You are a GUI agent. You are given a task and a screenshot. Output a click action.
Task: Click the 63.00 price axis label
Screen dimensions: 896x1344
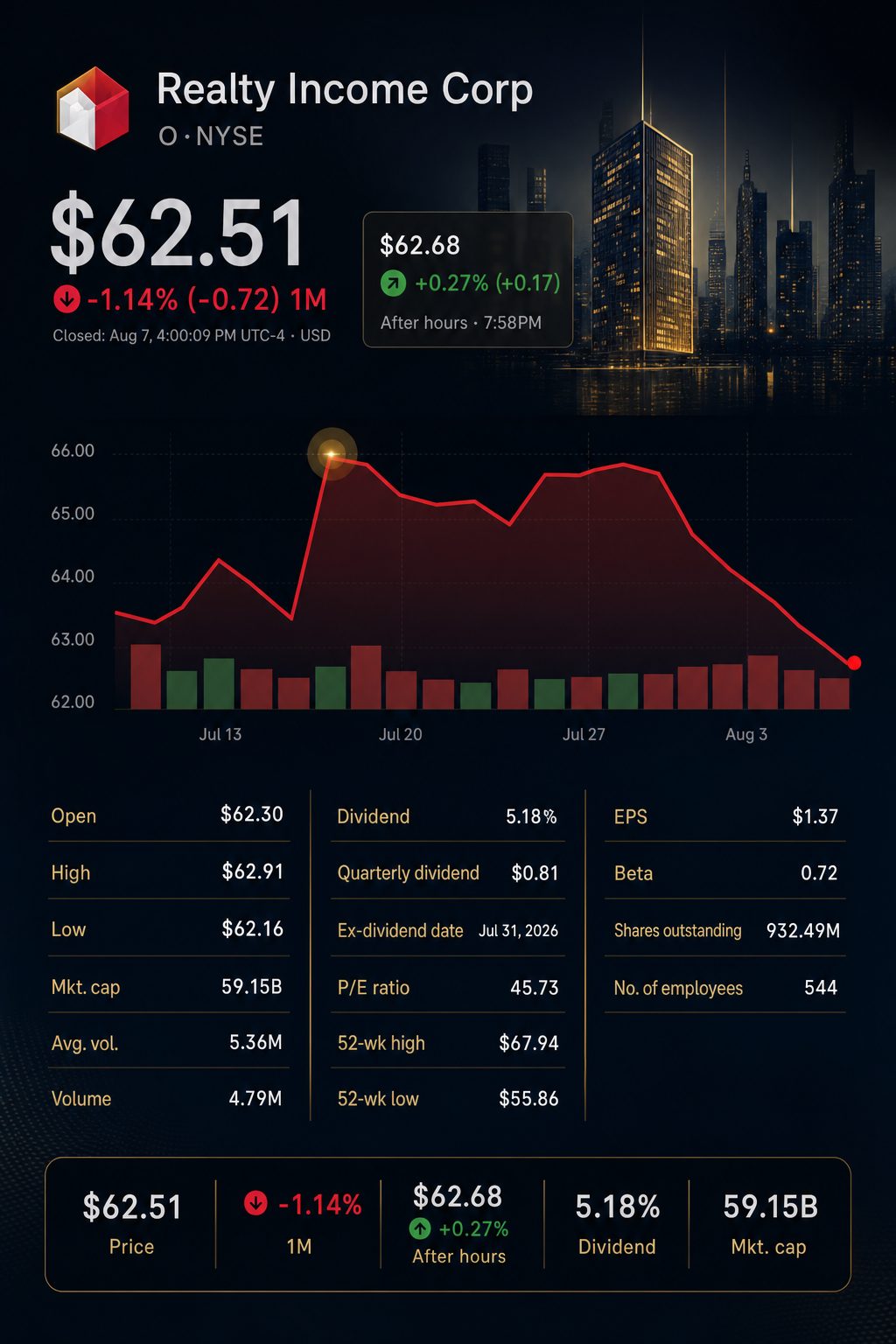[x=73, y=640]
